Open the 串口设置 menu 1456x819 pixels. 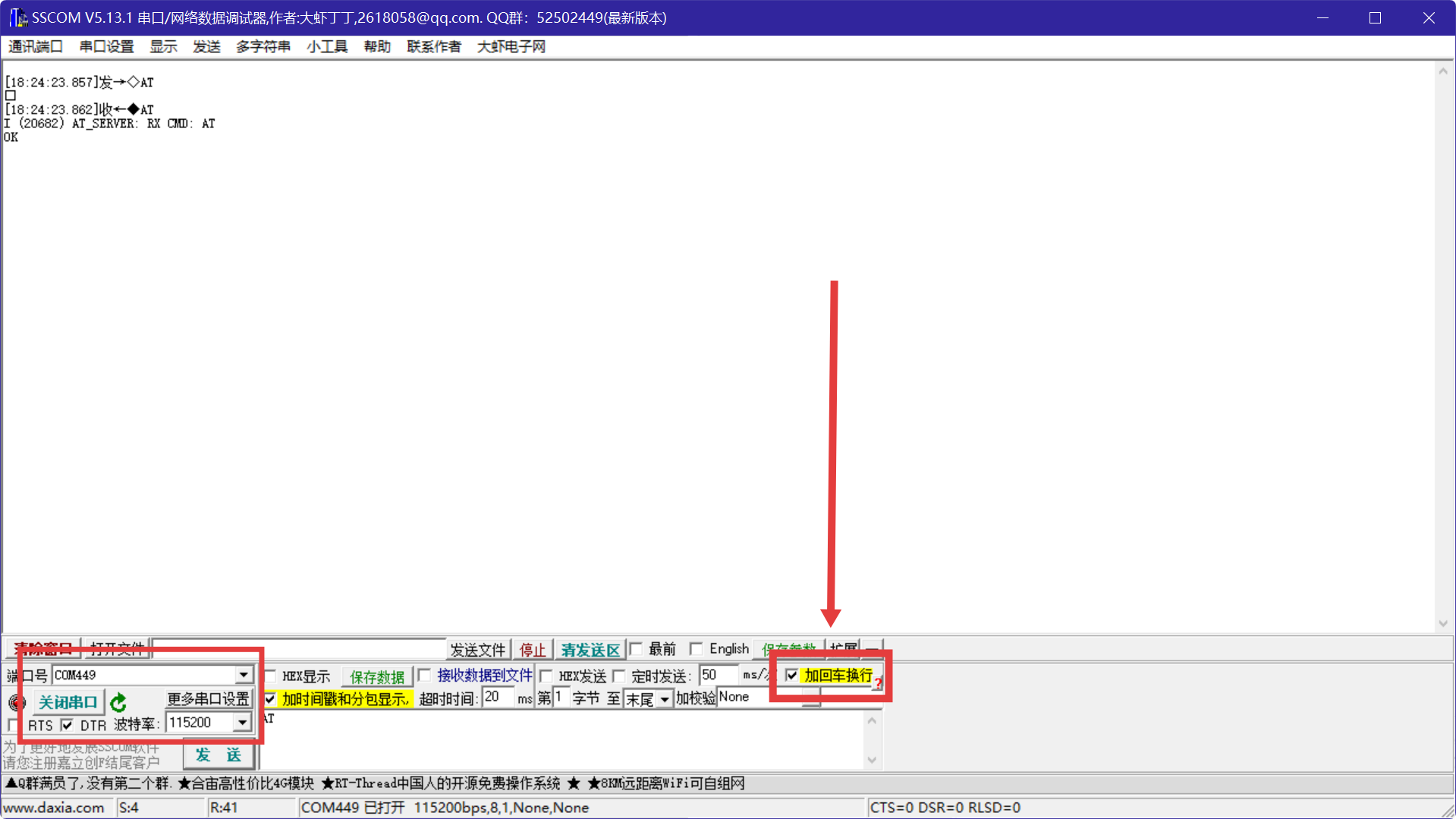[107, 47]
